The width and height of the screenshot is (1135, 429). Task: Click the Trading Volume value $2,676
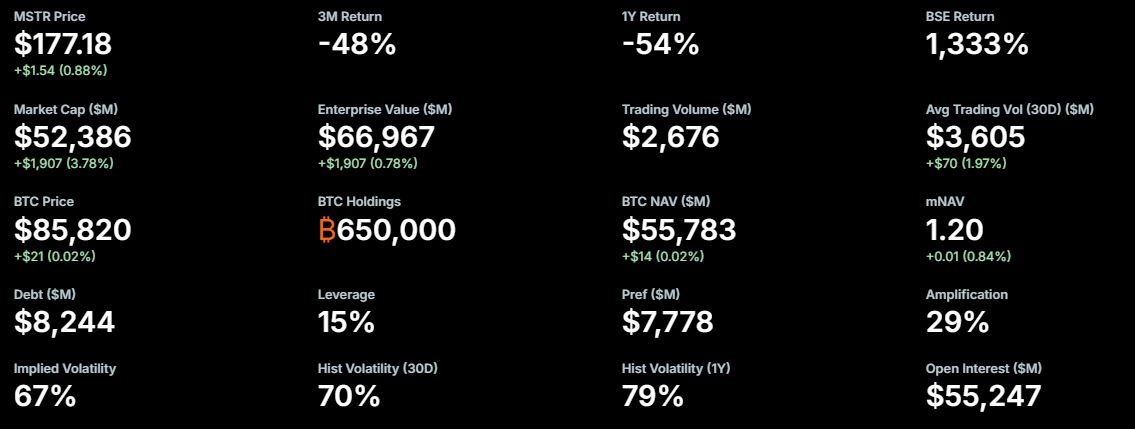point(670,137)
